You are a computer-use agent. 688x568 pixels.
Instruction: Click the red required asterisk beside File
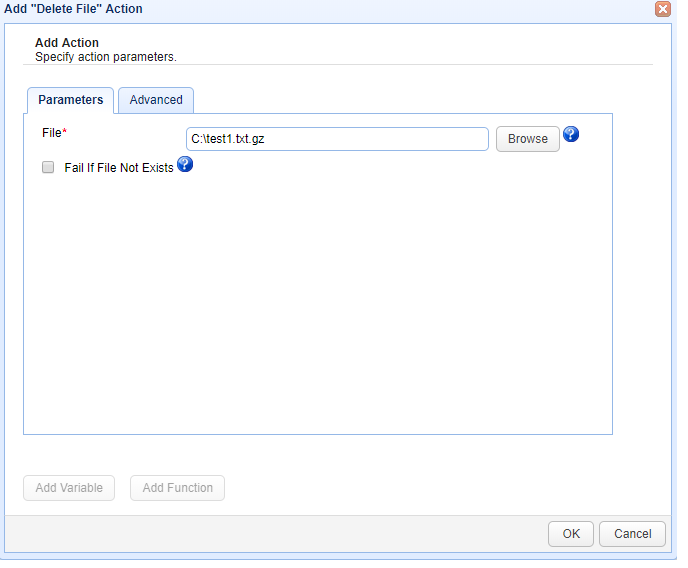click(65, 132)
